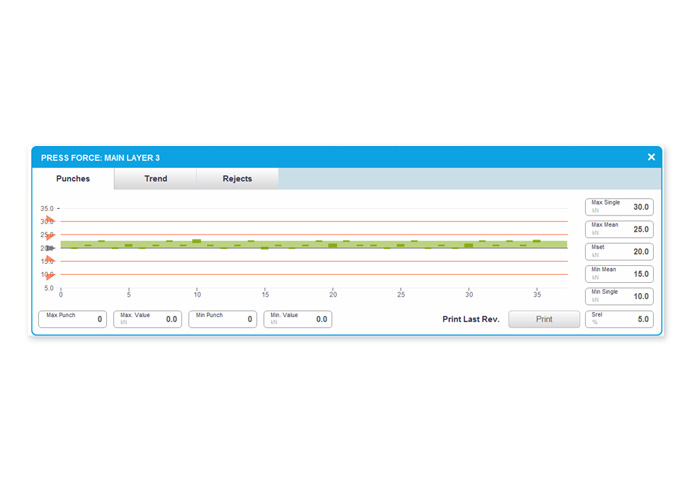Select the Min. Value kN field
This screenshot has width=685, height=480.
tap(298, 319)
